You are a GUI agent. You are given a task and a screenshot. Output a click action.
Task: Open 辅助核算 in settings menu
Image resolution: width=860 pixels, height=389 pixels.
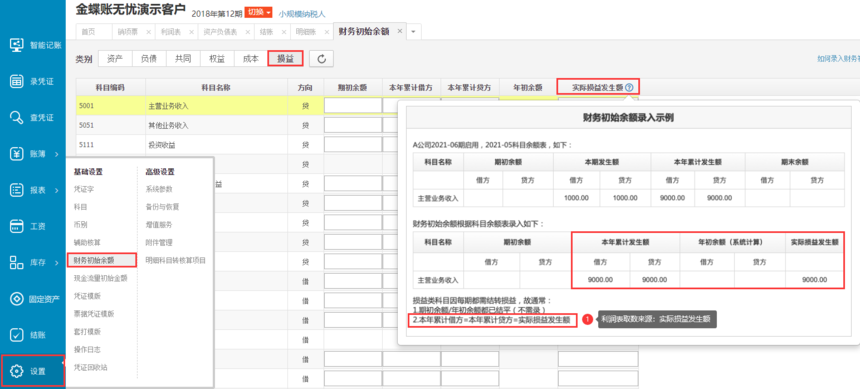point(87,242)
